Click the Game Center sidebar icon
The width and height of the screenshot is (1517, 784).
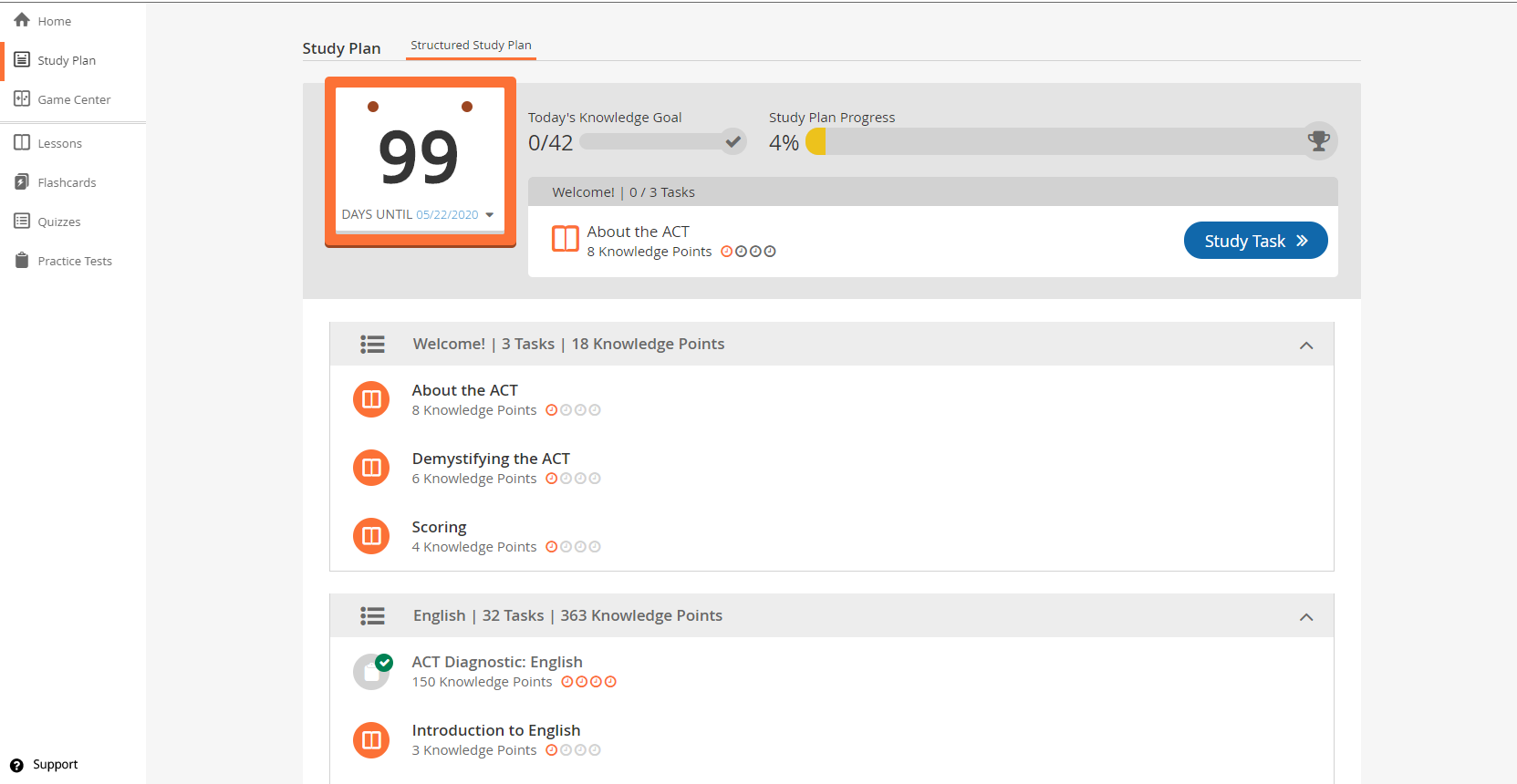pos(22,98)
